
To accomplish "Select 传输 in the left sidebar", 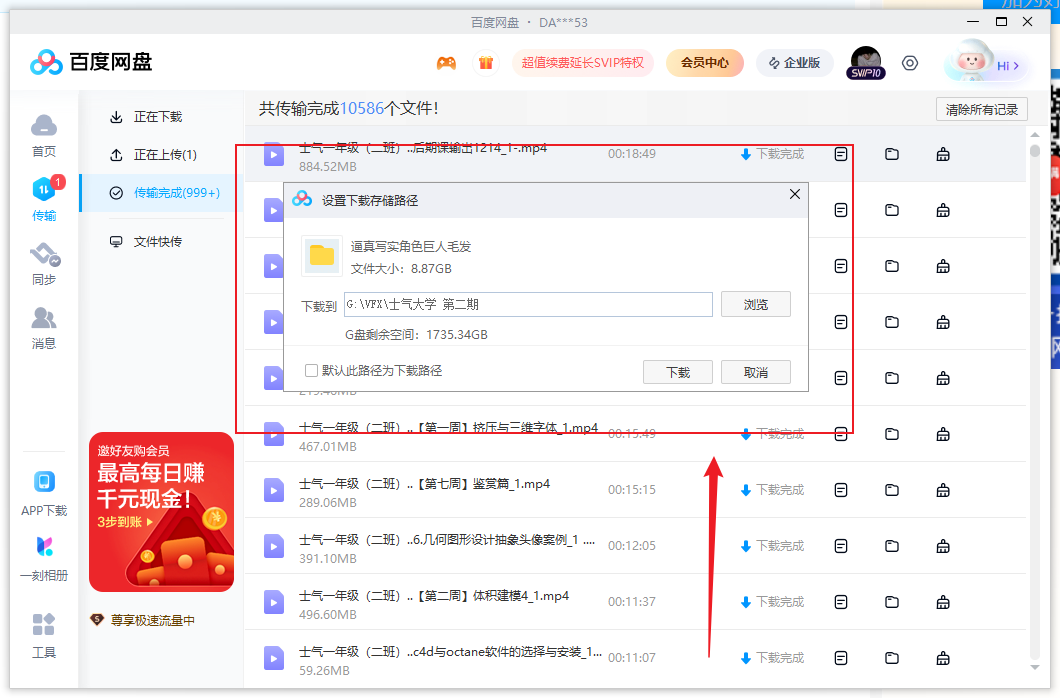I will 44,198.
